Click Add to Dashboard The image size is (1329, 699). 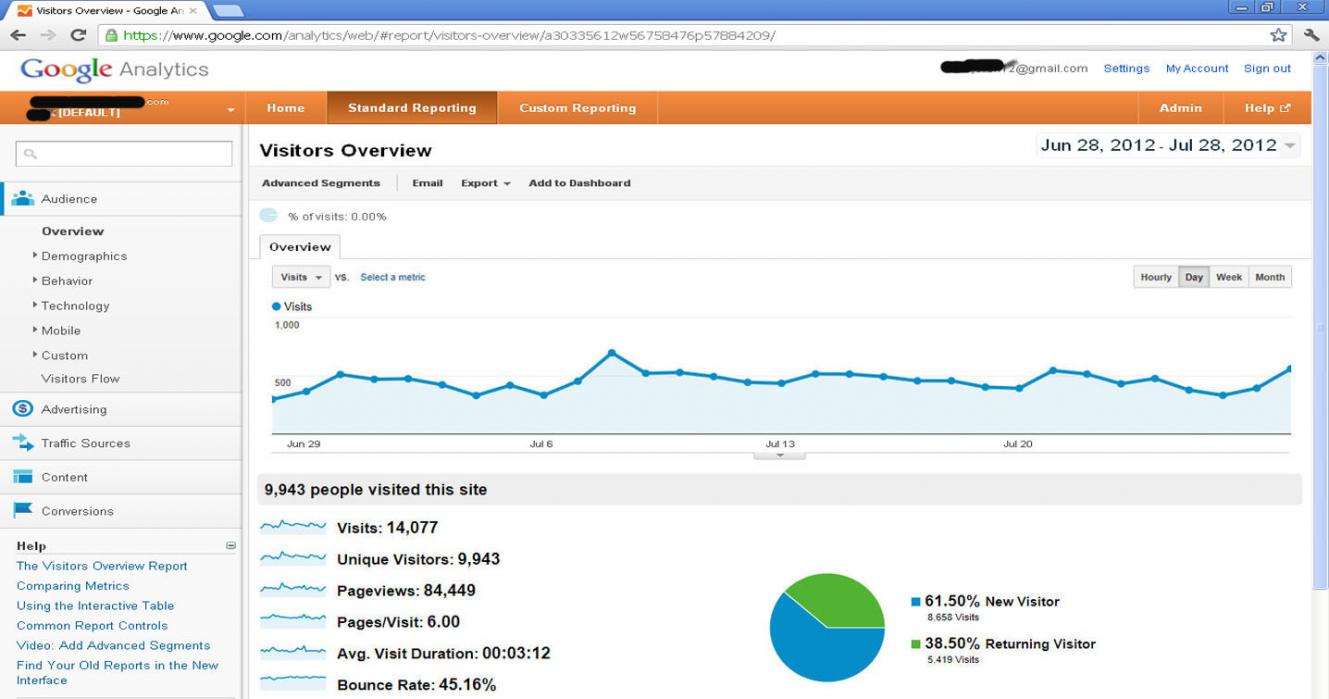click(579, 183)
